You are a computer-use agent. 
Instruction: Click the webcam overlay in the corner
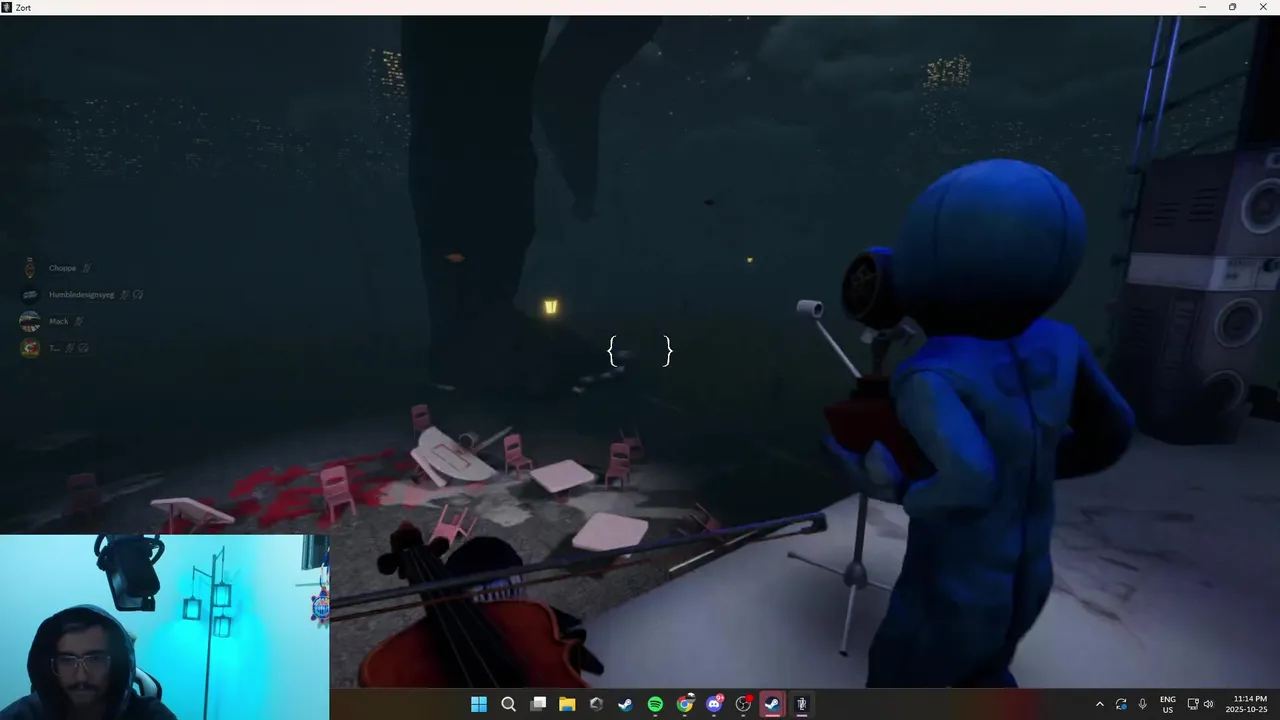[x=164, y=627]
